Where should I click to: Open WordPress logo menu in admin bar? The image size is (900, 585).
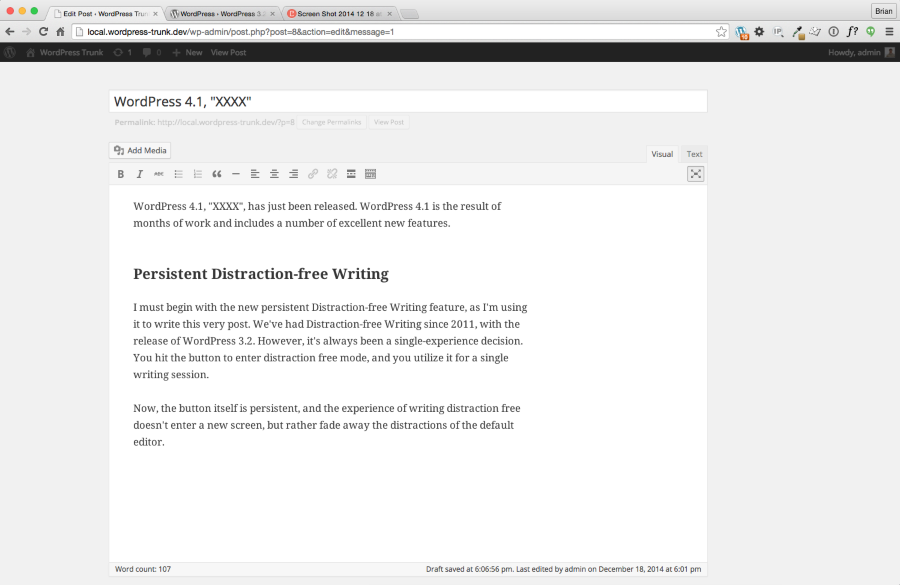pyautogui.click(x=10, y=52)
